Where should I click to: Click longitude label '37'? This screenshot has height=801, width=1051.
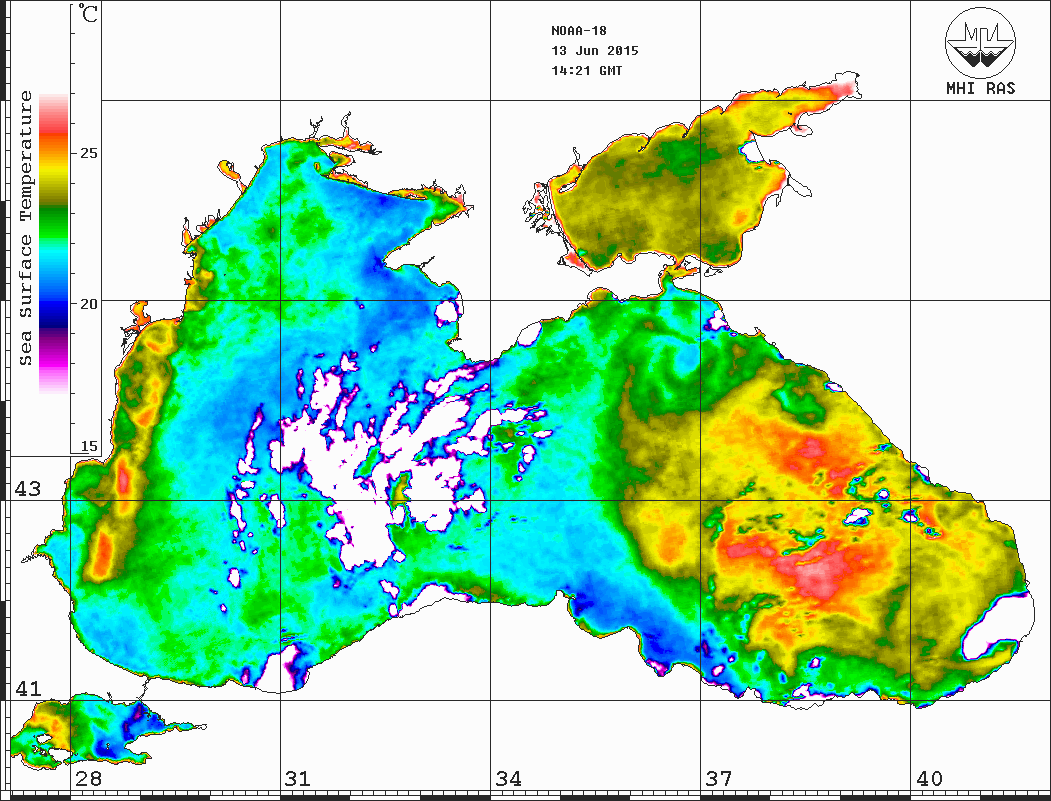pos(719,778)
